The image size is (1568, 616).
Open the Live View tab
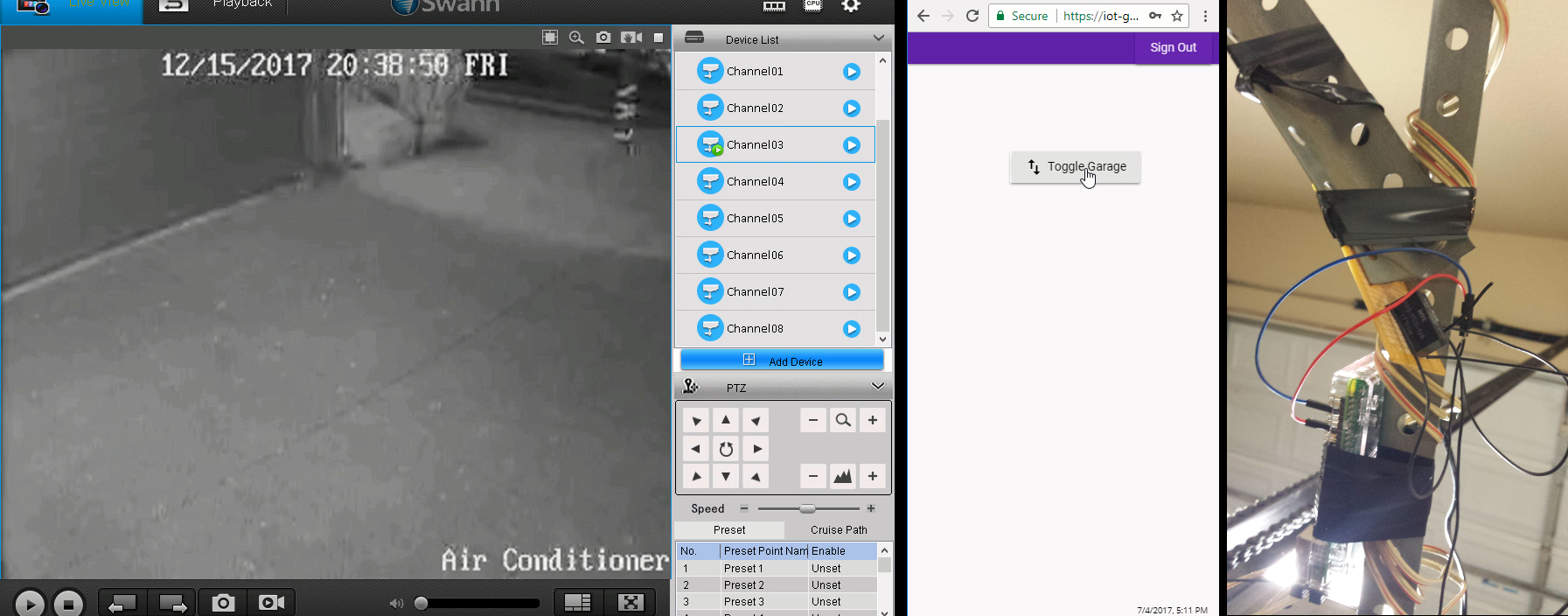tap(72, 7)
